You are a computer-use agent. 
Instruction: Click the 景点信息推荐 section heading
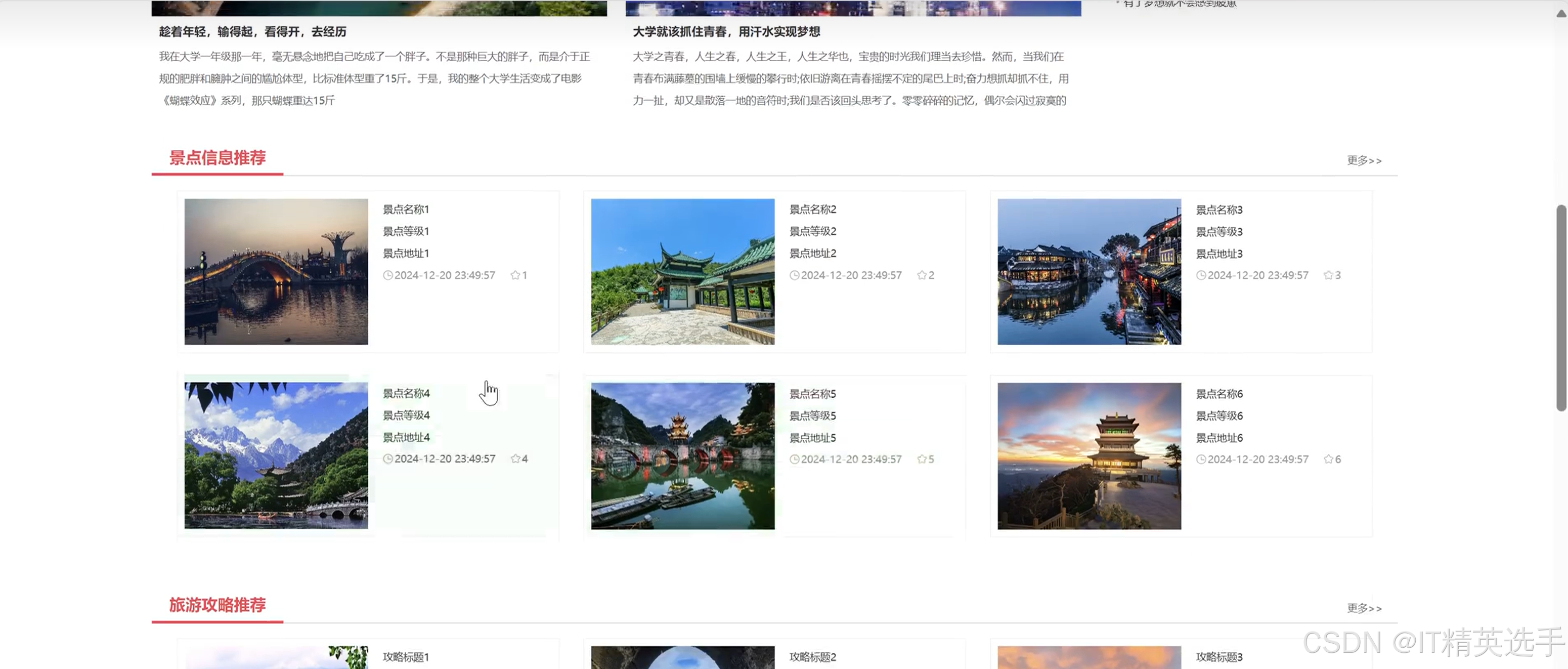tap(217, 158)
